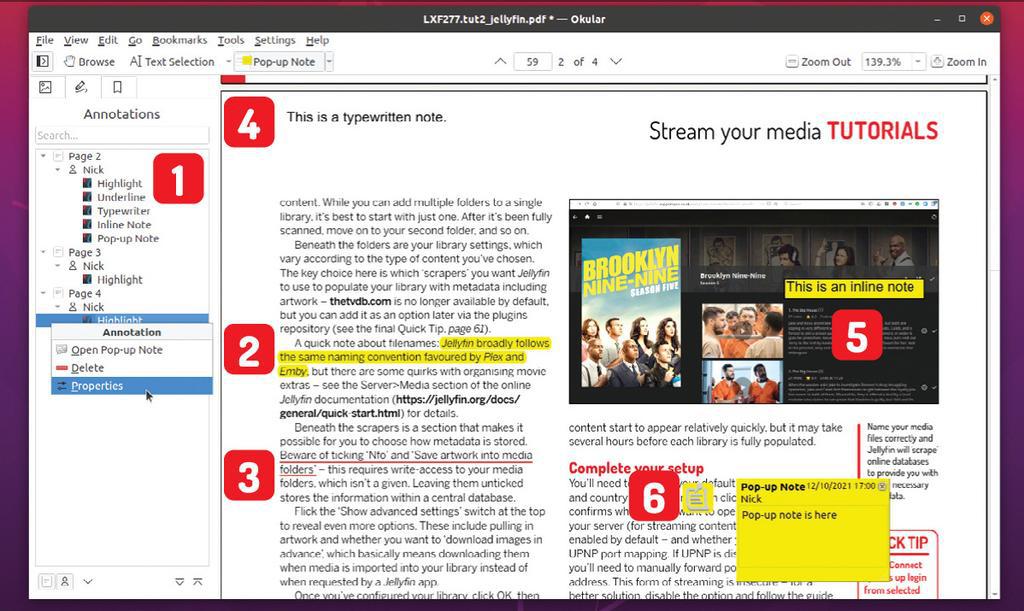Open the annotation filter dropdown chevron
The image size is (1024, 611).
[x=88, y=581]
